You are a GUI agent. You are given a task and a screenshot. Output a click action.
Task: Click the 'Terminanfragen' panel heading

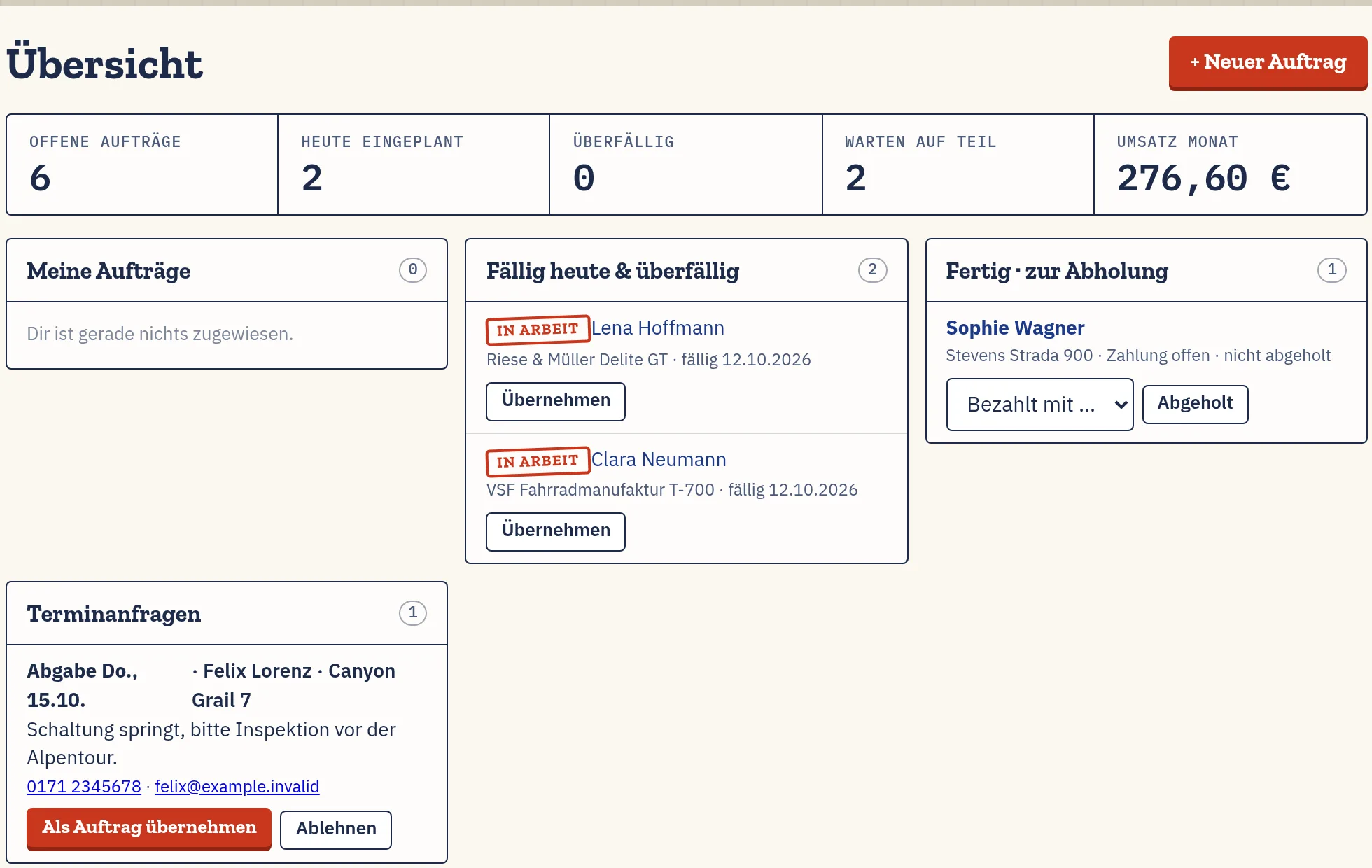[x=113, y=614]
